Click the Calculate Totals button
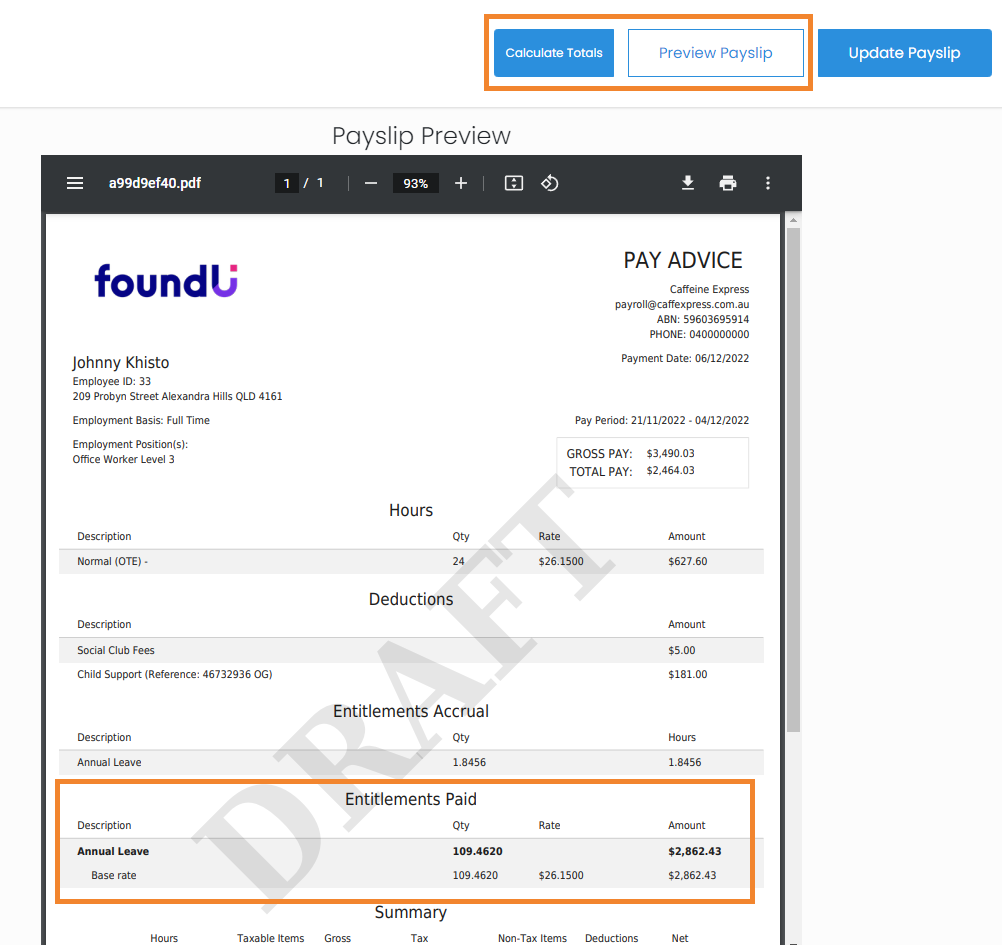 tap(554, 53)
